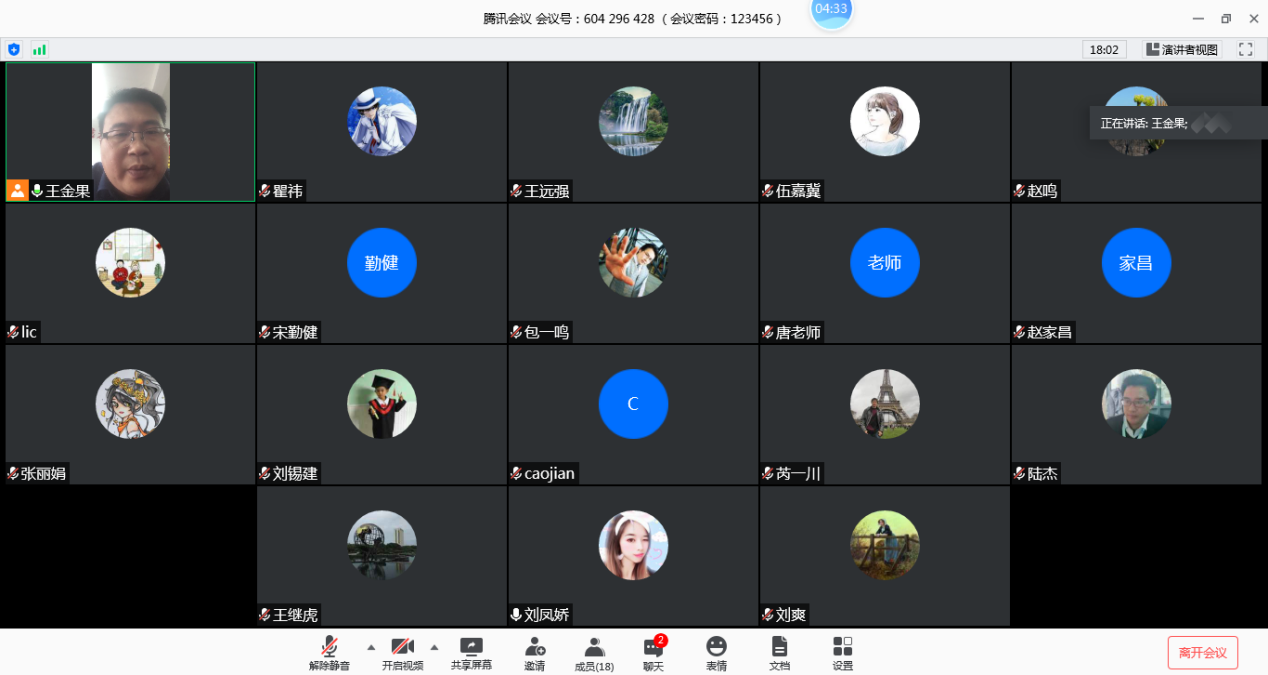Select 王金果's video tile
Viewport: 1268px width, 675px height.
tap(130, 132)
